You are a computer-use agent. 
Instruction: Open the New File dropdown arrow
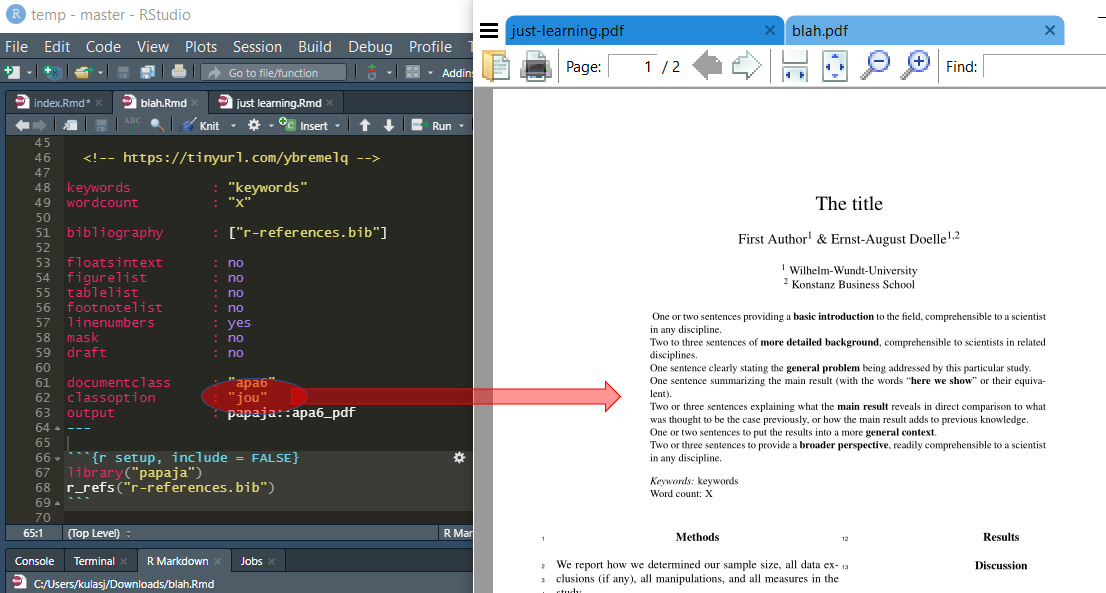point(29,73)
